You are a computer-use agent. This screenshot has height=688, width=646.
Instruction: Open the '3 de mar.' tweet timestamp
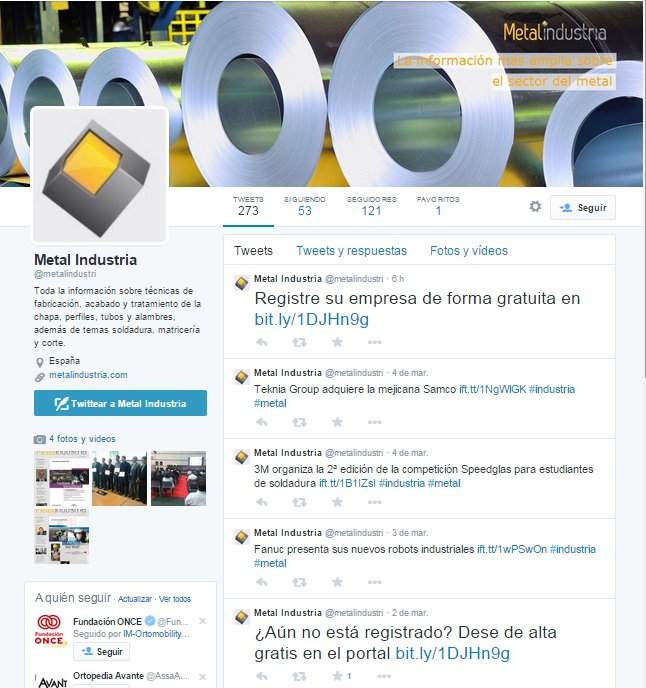(x=410, y=533)
